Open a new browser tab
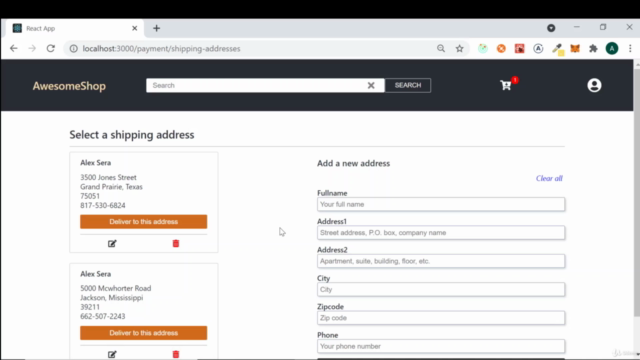The width and height of the screenshot is (640, 360). coord(156,28)
